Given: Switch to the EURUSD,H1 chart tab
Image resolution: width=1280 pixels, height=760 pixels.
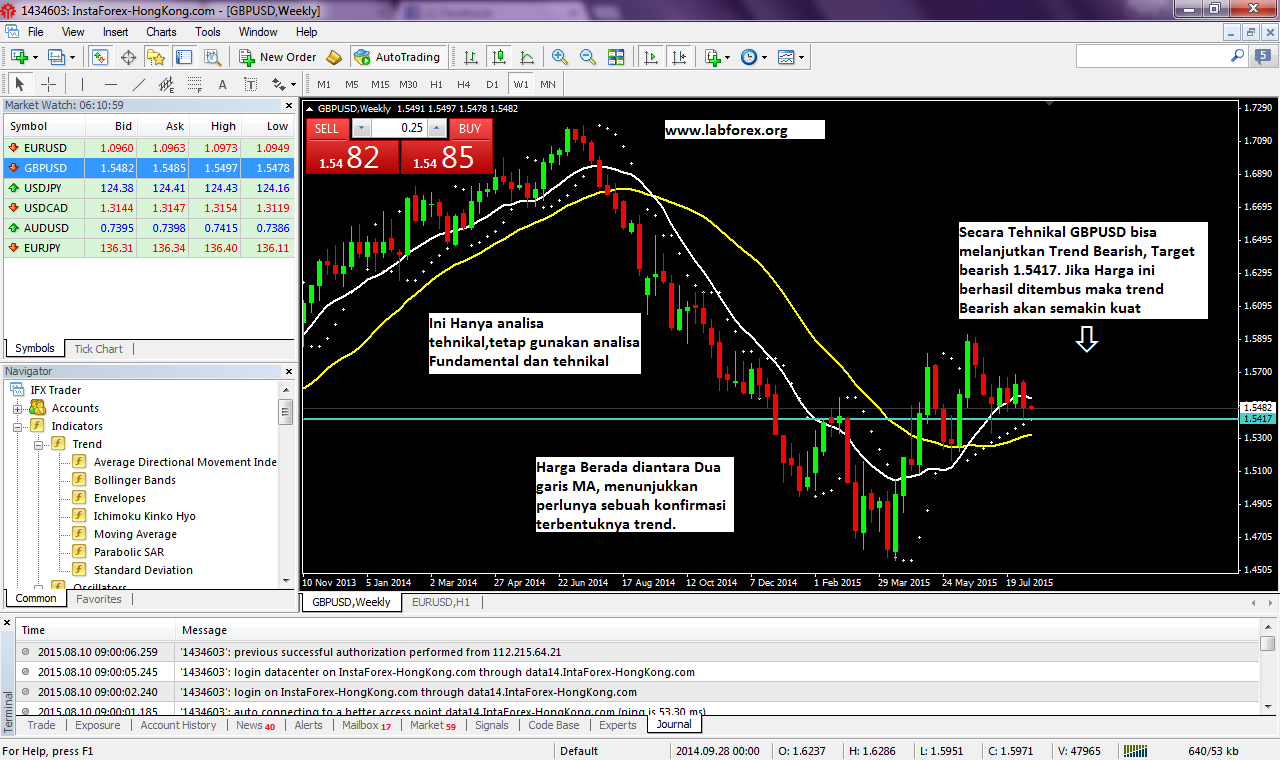Looking at the screenshot, I should coord(441,602).
